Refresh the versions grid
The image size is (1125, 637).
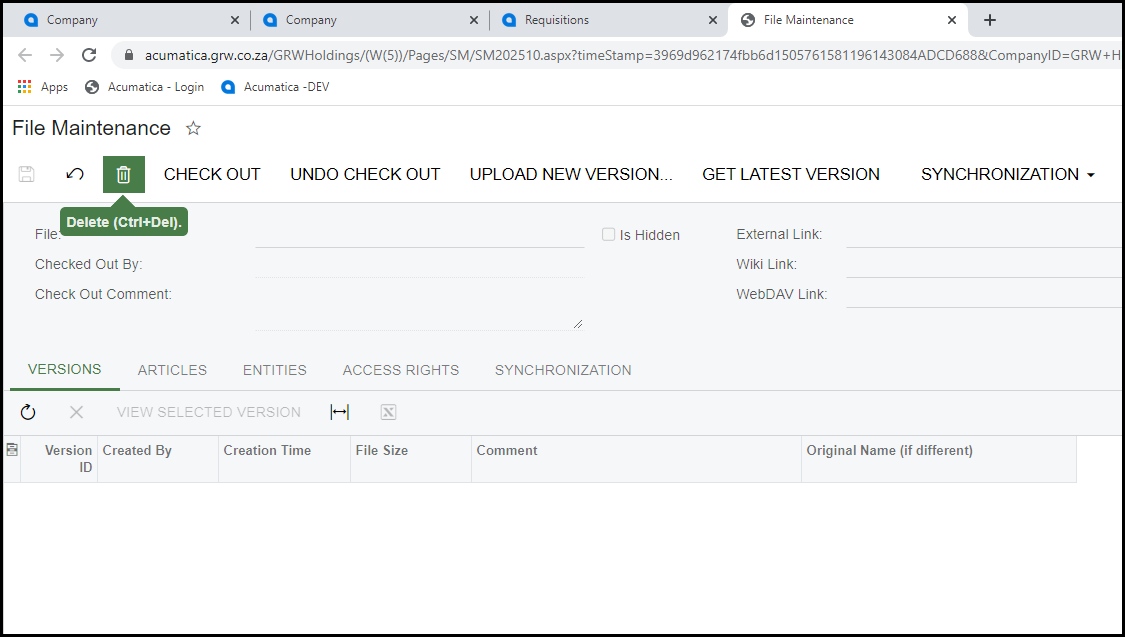point(28,412)
